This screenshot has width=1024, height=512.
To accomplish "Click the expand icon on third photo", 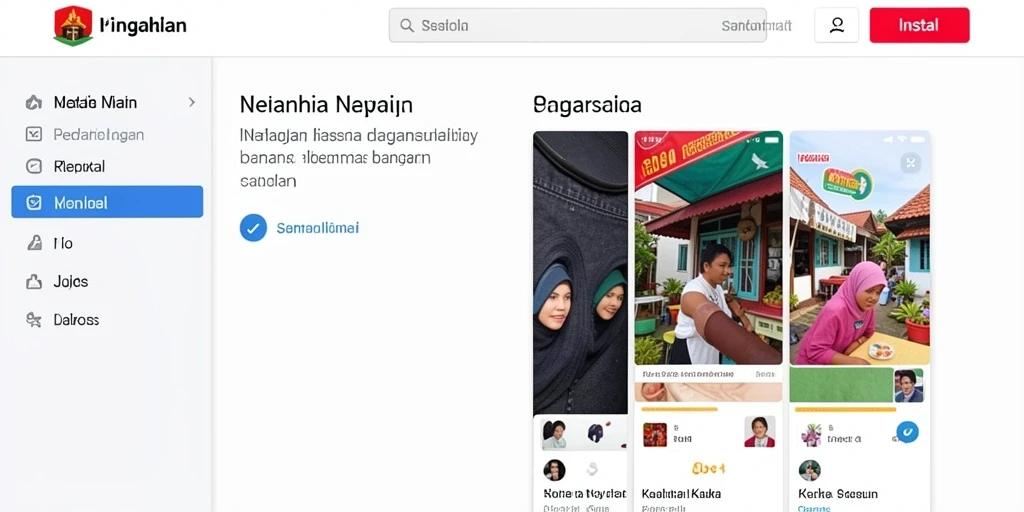I will click(x=910, y=163).
